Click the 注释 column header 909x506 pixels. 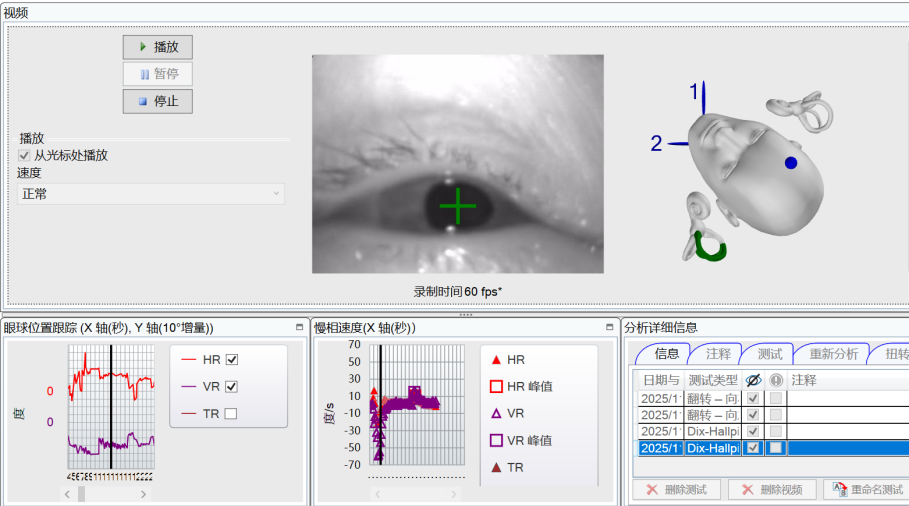click(803, 380)
